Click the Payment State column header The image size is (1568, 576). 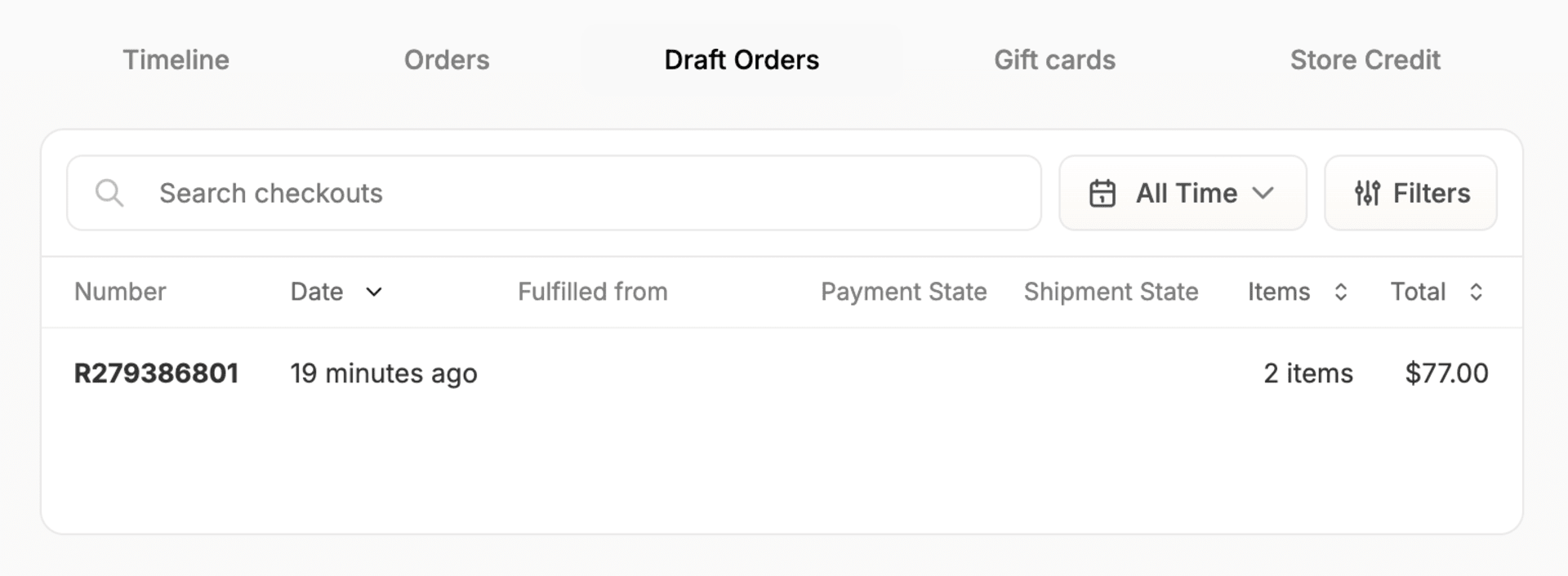point(903,292)
